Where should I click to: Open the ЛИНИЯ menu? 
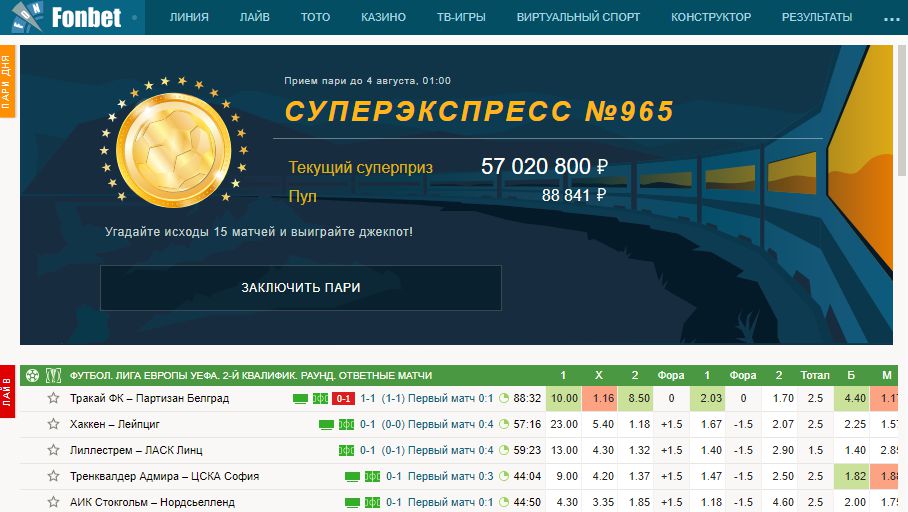[x=189, y=17]
